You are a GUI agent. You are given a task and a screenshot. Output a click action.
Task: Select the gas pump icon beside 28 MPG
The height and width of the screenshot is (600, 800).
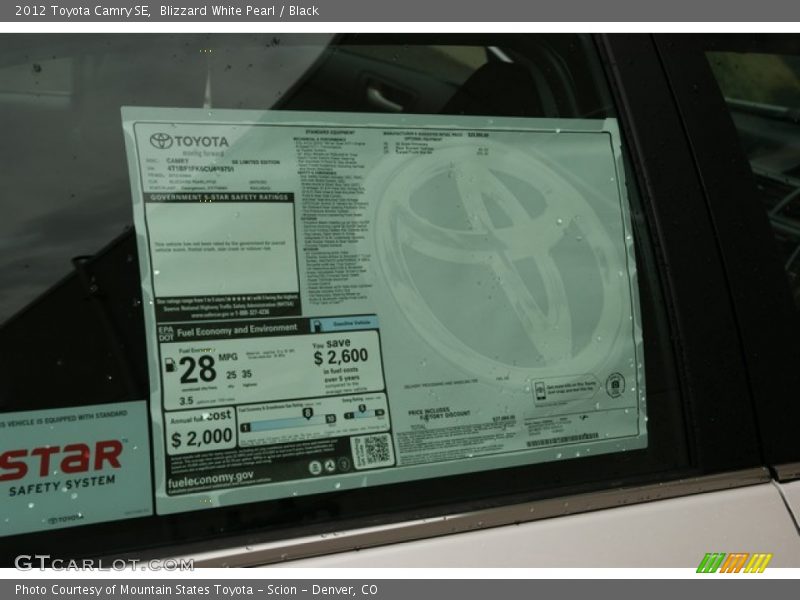(172, 365)
